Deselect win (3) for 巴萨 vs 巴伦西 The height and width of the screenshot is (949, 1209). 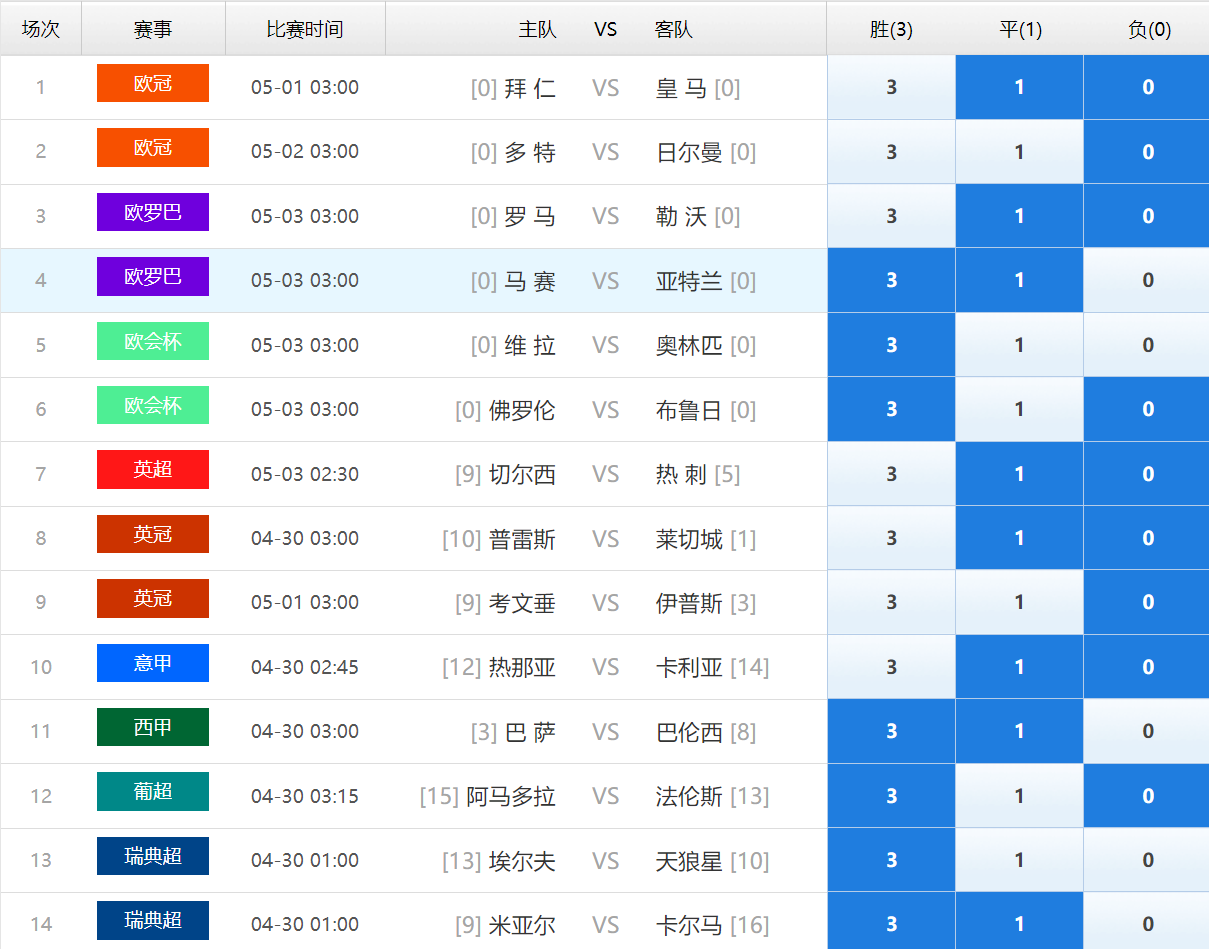pyautogui.click(x=891, y=731)
